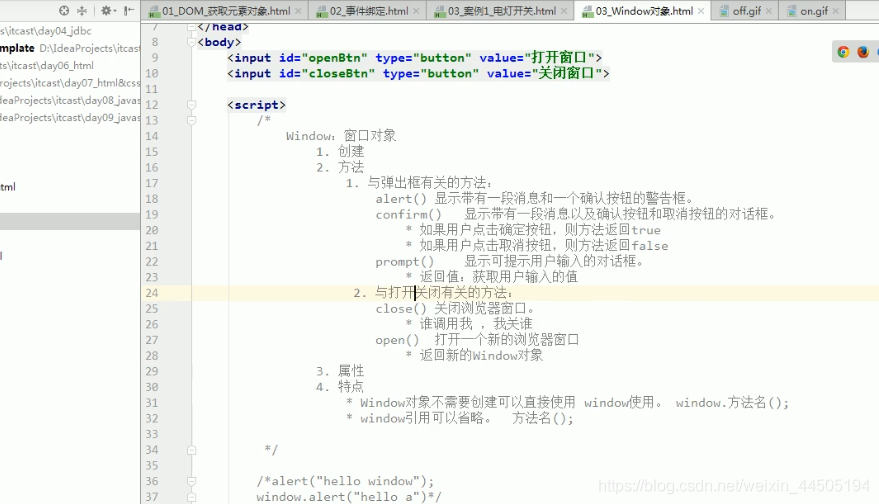The width and height of the screenshot is (879, 504).
Task: Switch to 02_事件绑定.html tab
Action: point(369,11)
